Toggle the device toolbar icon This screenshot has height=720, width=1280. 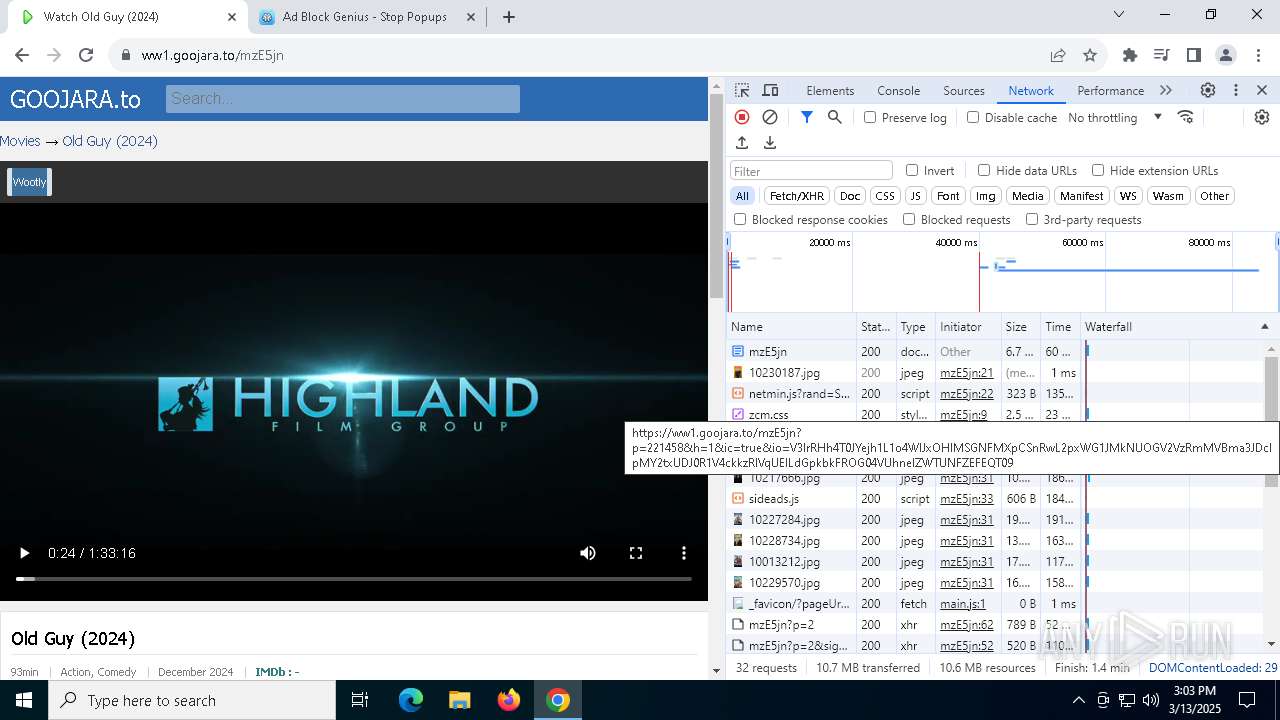click(770, 90)
